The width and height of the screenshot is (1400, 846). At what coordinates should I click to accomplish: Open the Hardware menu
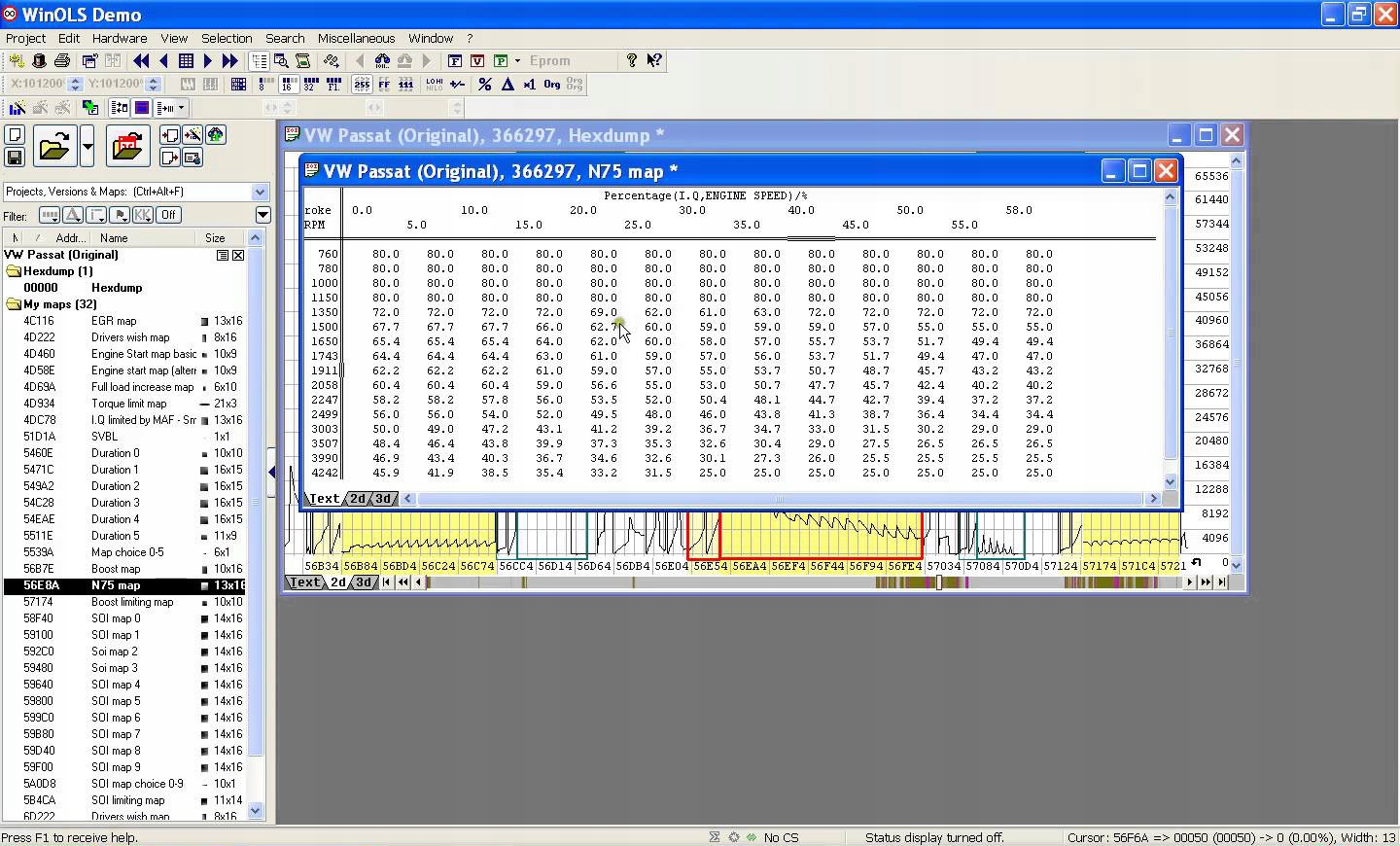point(120,38)
